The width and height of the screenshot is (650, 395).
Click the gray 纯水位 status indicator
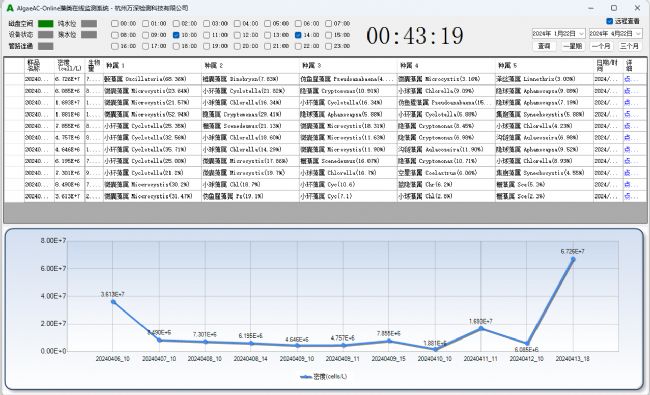coord(89,24)
